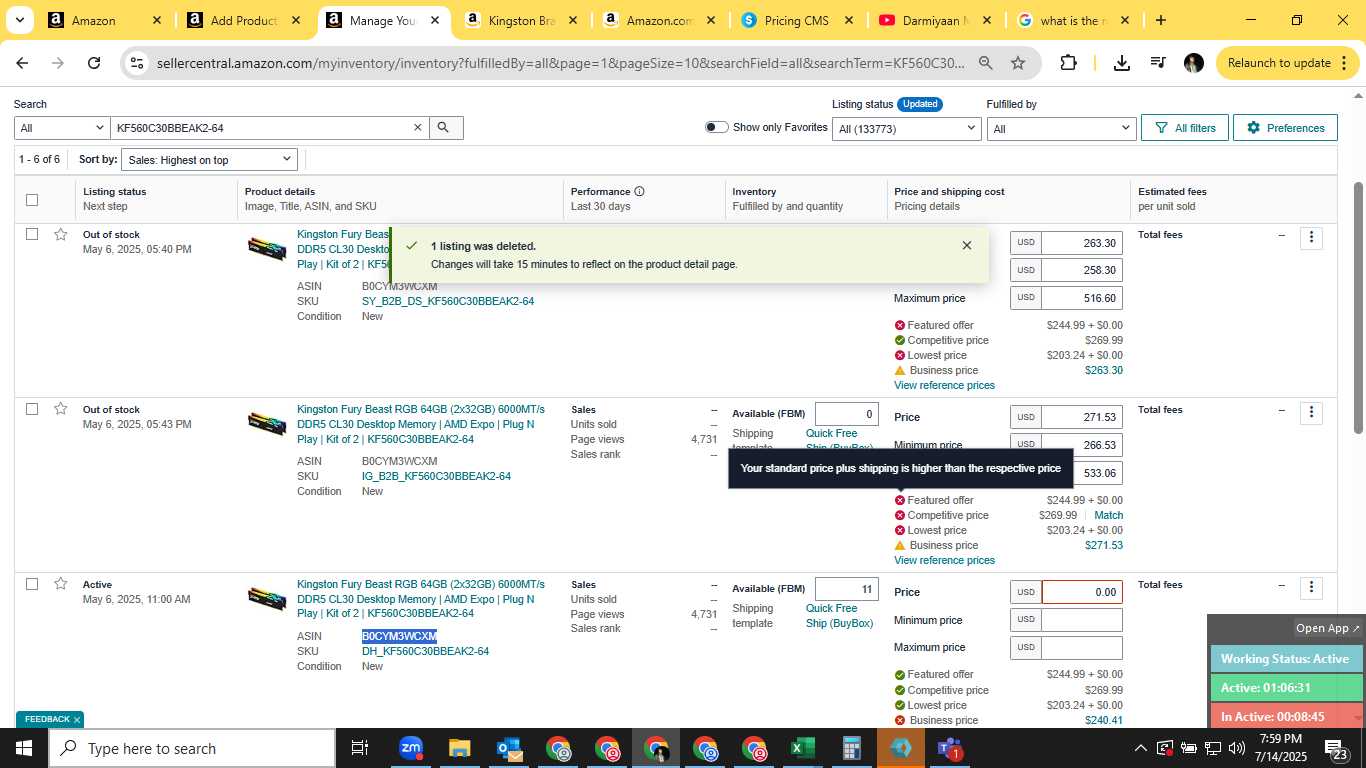Reload the Seller Central page
Screen dimensions: 1366x768
coord(94,63)
